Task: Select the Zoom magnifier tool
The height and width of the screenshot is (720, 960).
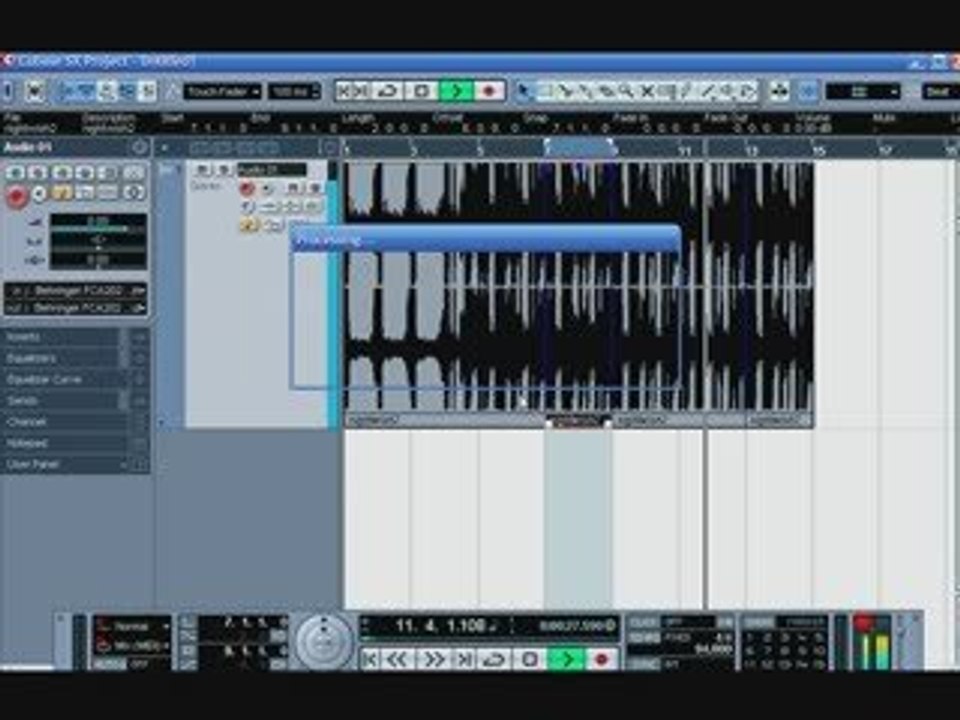Action: click(x=626, y=91)
